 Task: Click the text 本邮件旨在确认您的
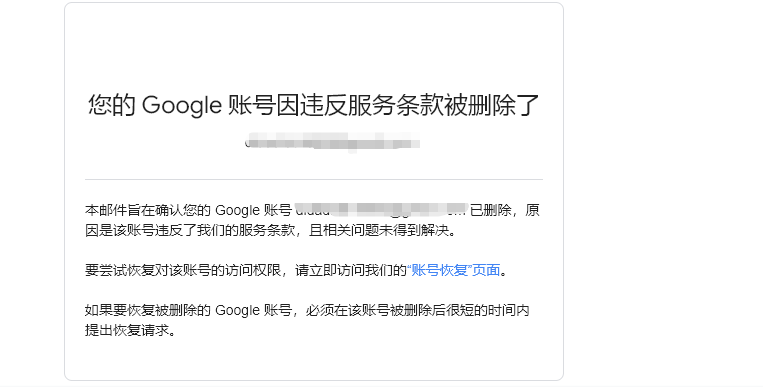tap(147, 210)
